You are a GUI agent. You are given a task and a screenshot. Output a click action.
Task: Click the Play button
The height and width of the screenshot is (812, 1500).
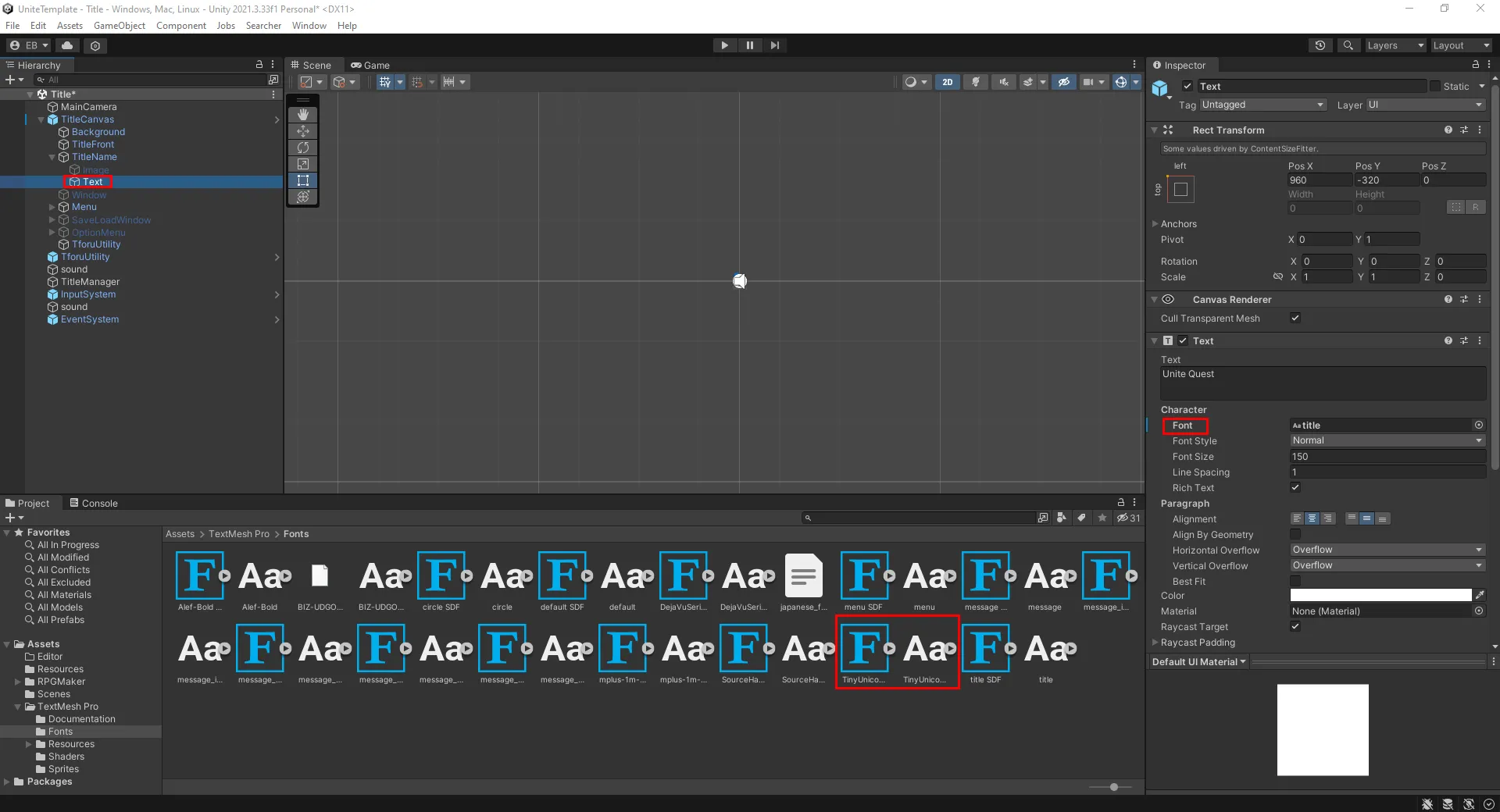[724, 45]
